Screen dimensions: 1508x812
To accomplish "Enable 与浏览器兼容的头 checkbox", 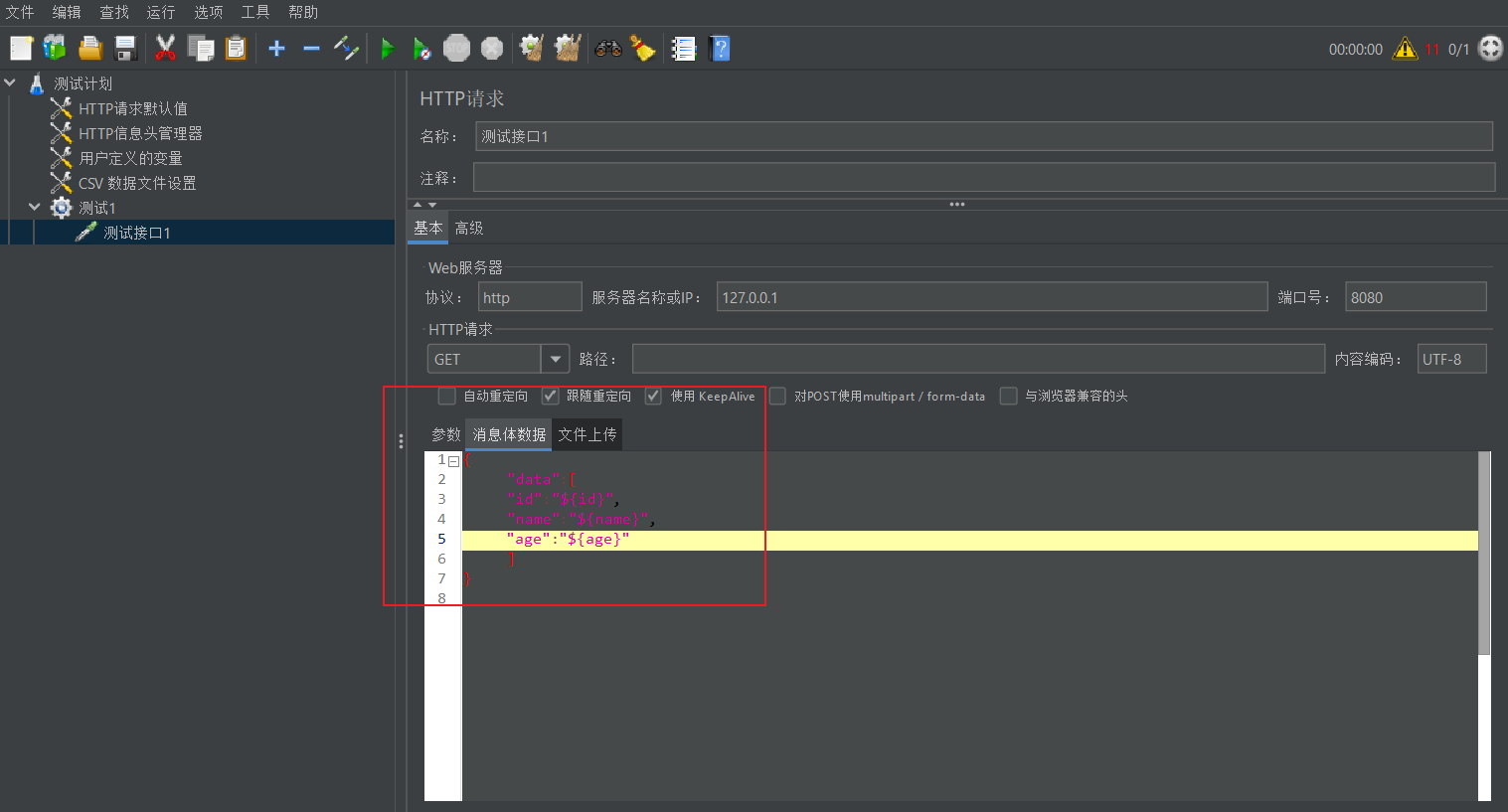I will [x=1008, y=396].
